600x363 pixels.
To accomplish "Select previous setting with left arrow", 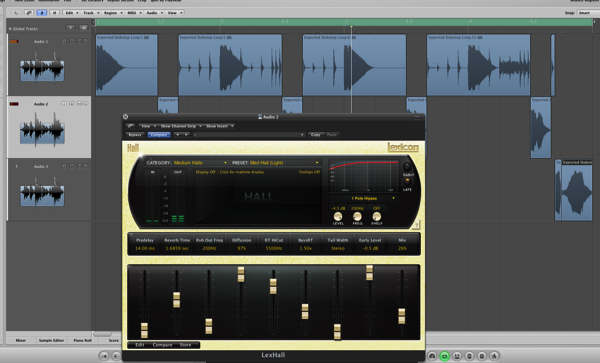I will coord(177,135).
